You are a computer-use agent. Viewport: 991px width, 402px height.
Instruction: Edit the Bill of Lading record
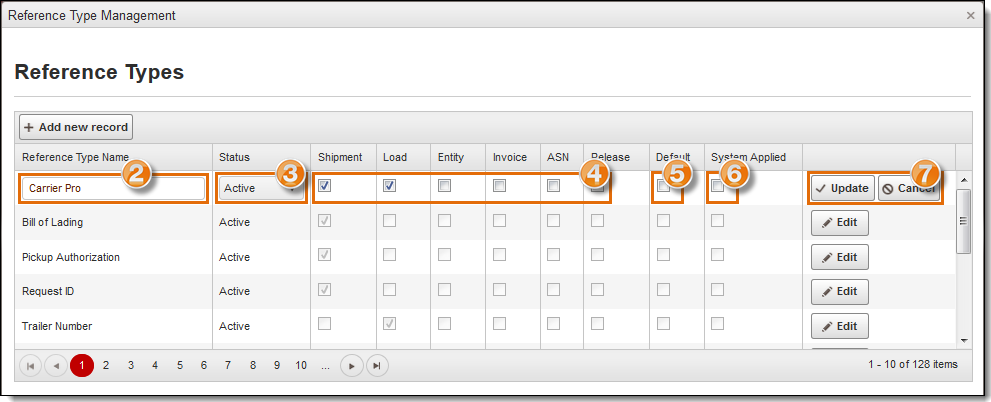(839, 223)
